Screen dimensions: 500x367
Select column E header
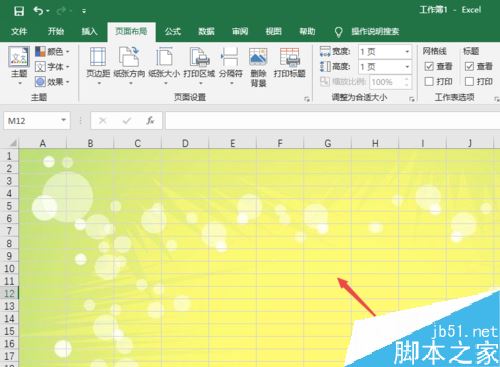[x=233, y=143]
